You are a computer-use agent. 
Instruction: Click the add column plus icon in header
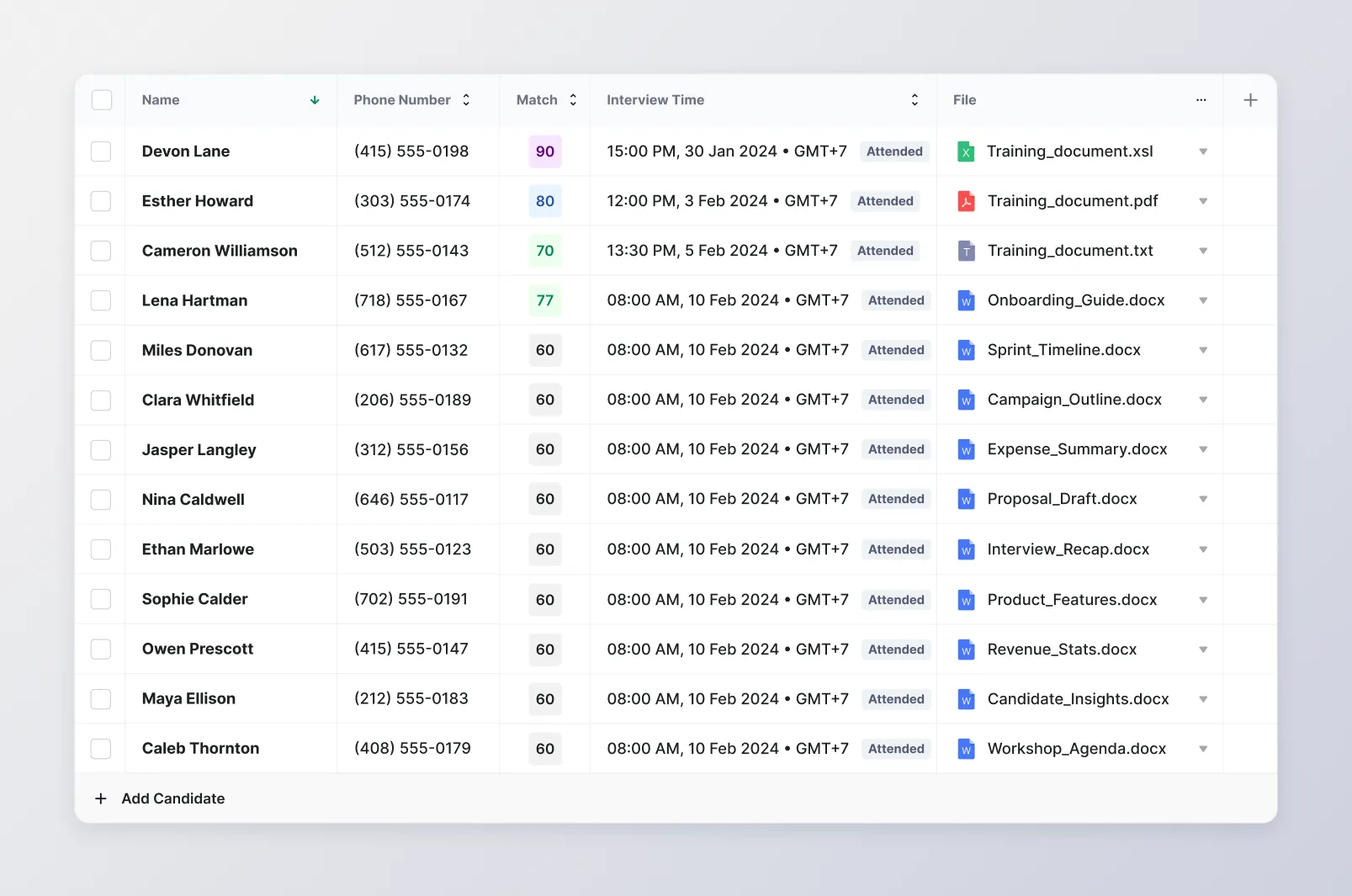pos(1250,100)
